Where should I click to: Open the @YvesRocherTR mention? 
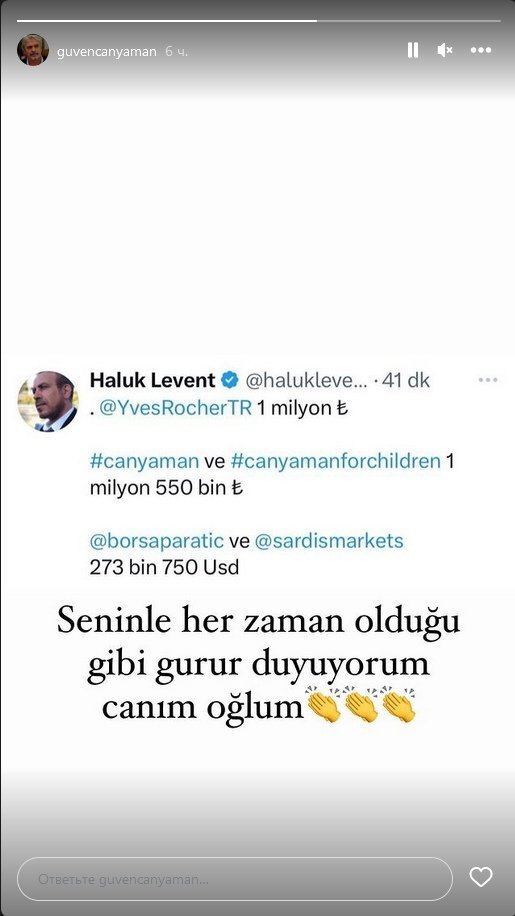[176, 408]
